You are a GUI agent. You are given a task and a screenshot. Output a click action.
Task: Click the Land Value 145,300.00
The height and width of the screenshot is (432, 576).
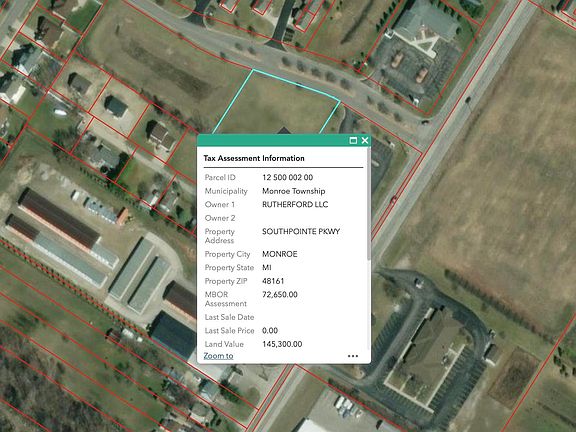point(282,344)
